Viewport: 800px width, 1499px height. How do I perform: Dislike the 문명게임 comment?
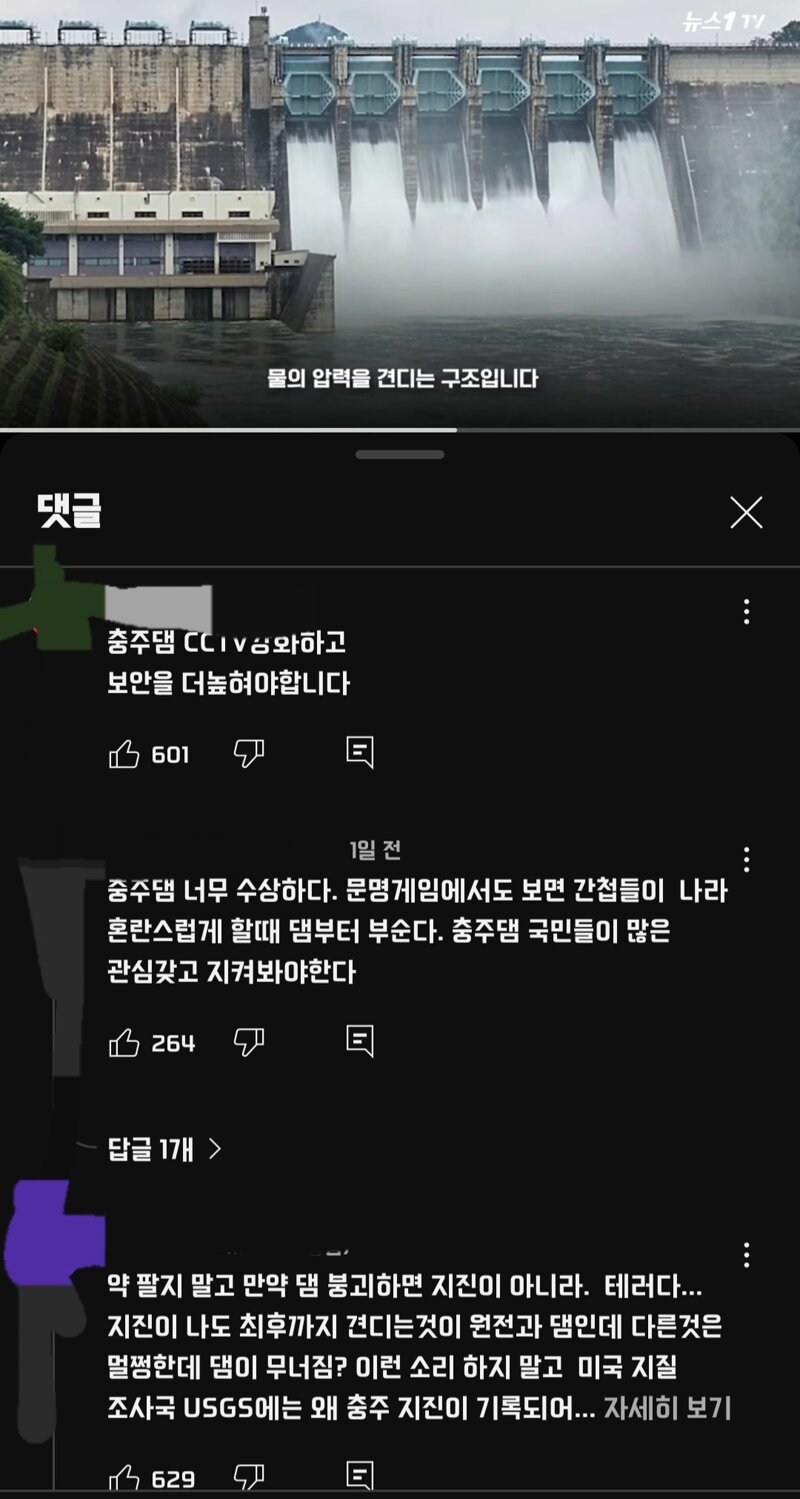[x=248, y=1043]
